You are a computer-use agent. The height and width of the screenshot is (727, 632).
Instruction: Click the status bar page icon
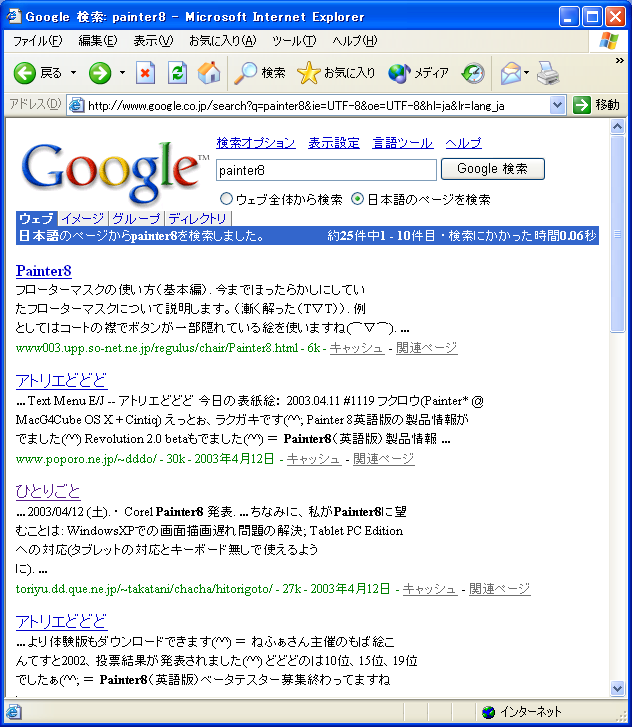(13, 712)
